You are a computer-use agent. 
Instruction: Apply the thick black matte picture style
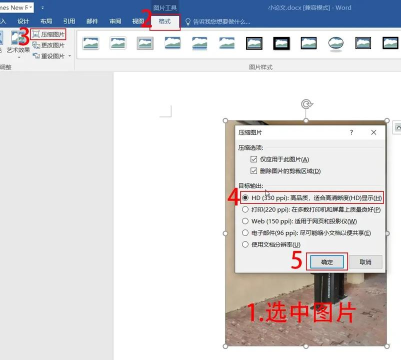(281, 43)
